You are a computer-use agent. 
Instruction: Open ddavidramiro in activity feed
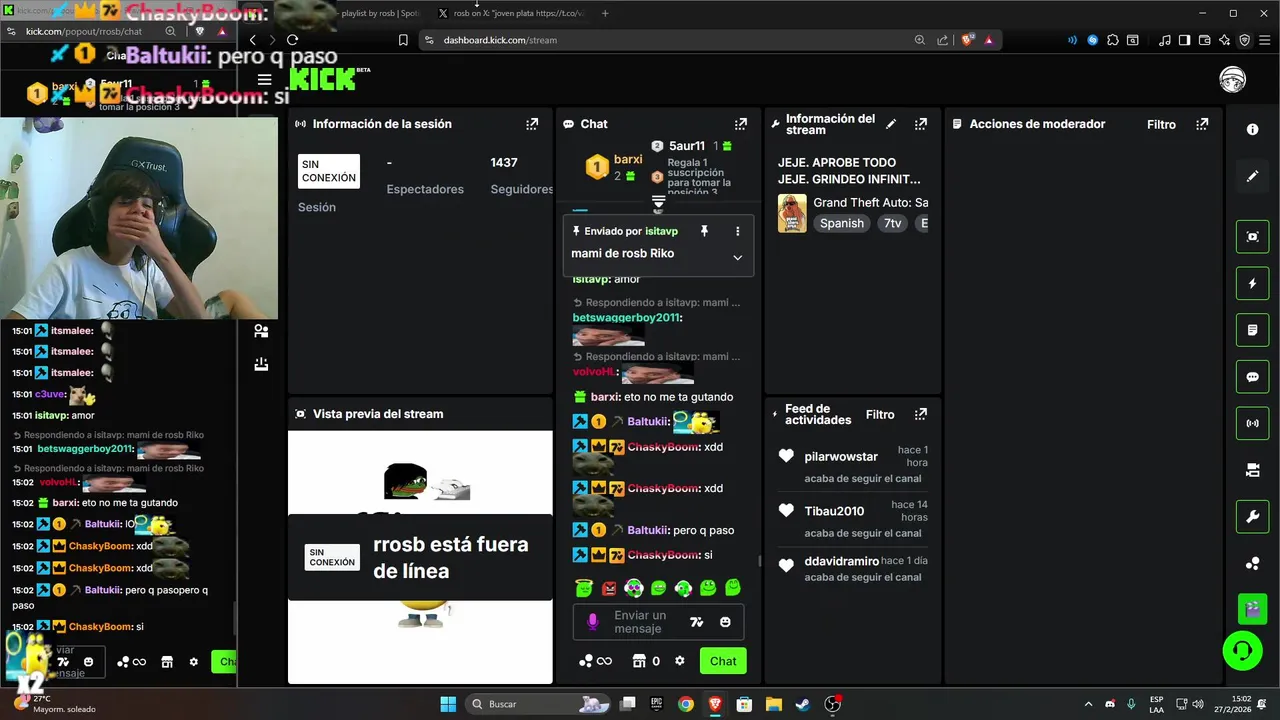pyautogui.click(x=842, y=561)
